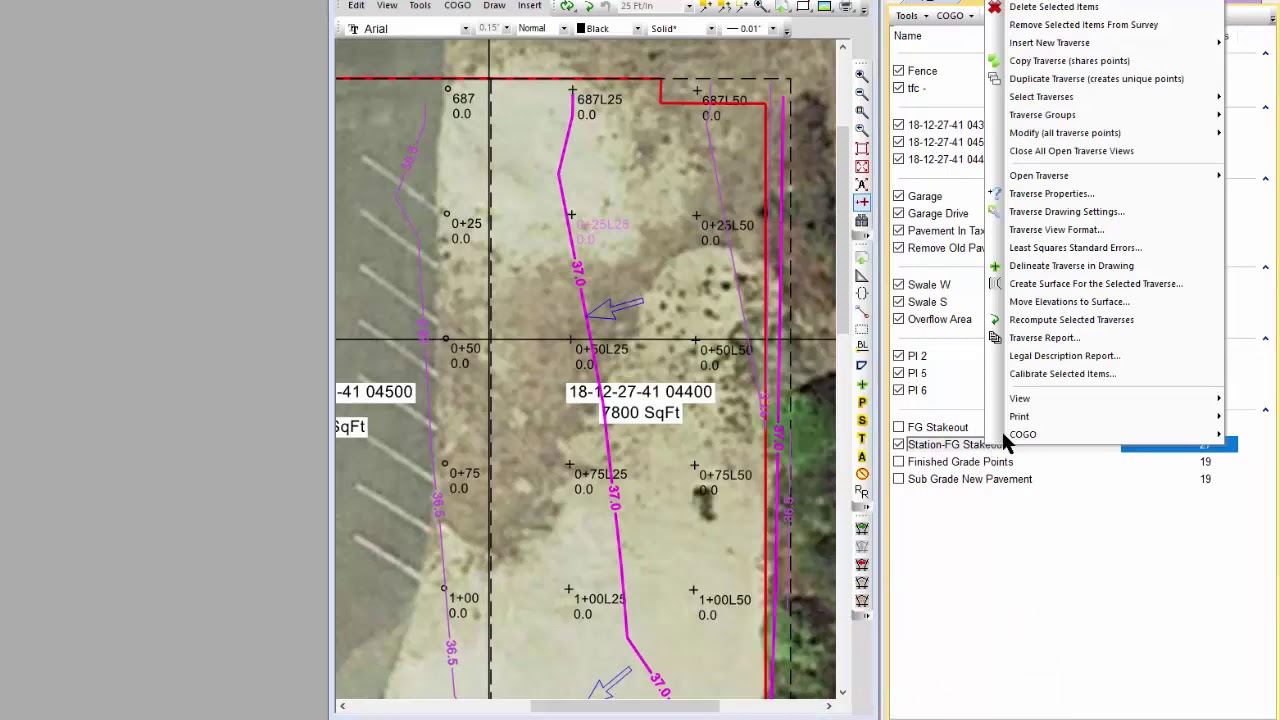1280x720 pixels.
Task: Click the 18-12-27-41 04400 parcel label
Action: (640, 392)
